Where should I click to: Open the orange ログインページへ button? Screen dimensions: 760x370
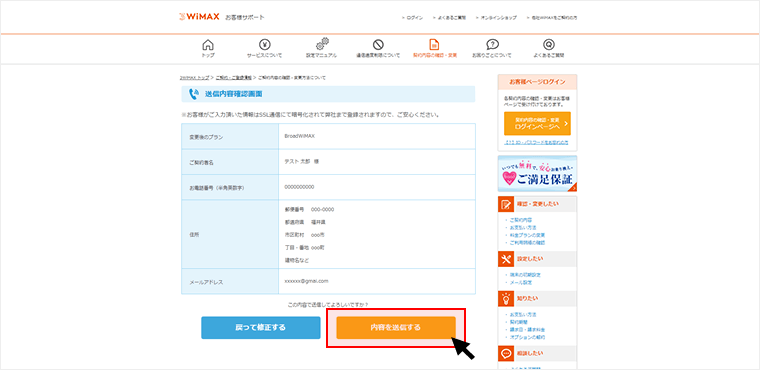click(537, 124)
